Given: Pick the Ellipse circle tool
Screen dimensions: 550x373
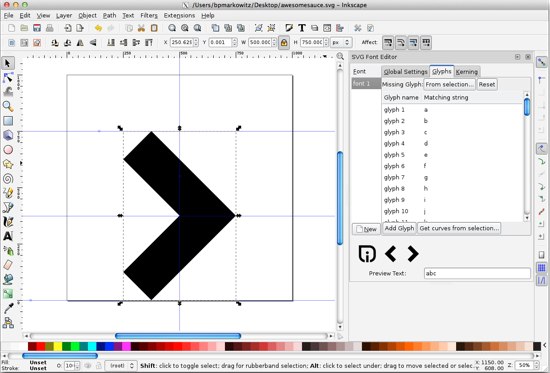Looking at the screenshot, I should coord(8,150).
